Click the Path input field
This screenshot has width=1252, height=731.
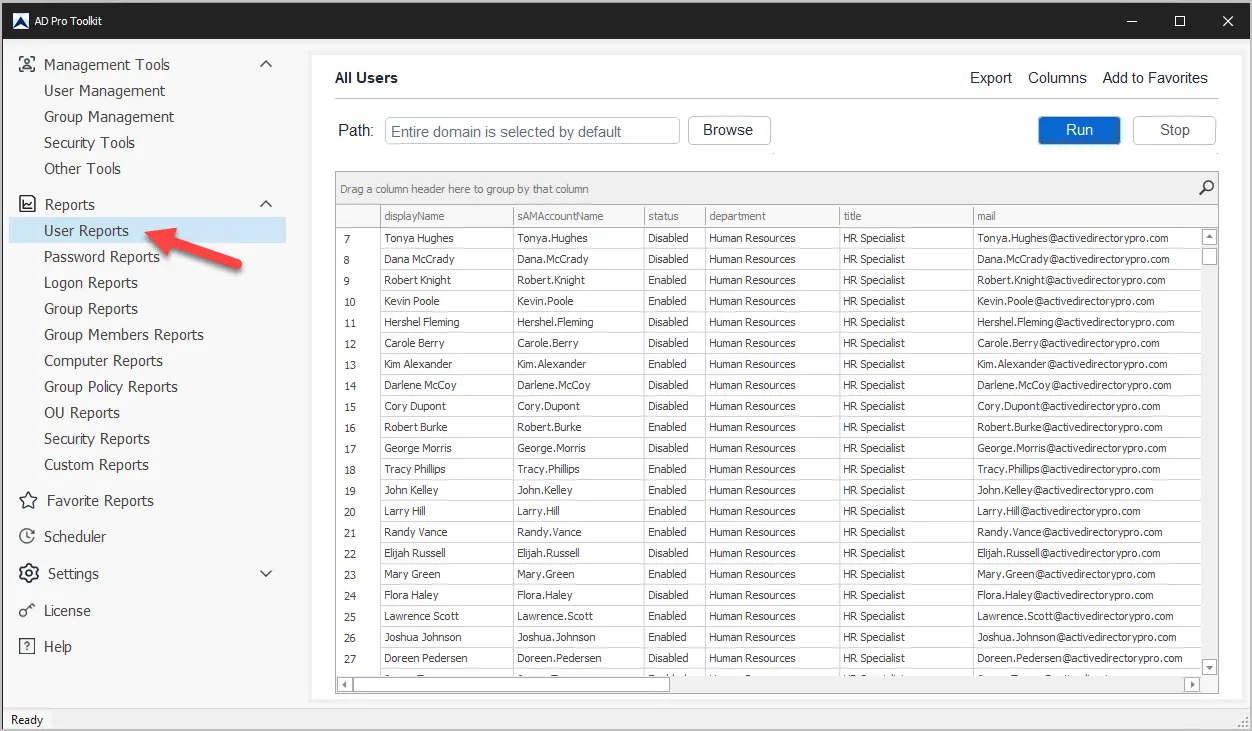[x=532, y=131]
